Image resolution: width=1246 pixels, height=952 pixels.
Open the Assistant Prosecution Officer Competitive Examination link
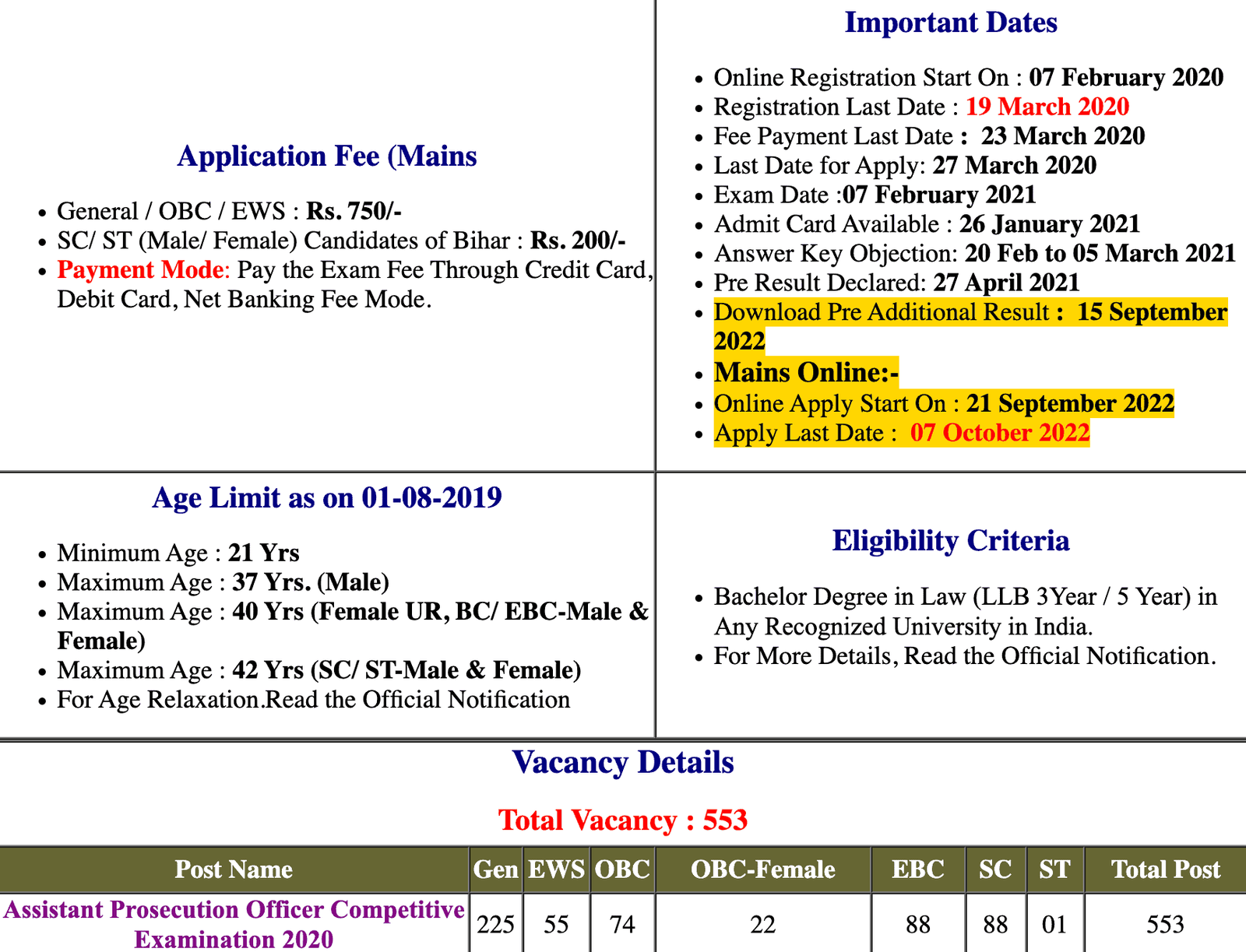point(234,923)
